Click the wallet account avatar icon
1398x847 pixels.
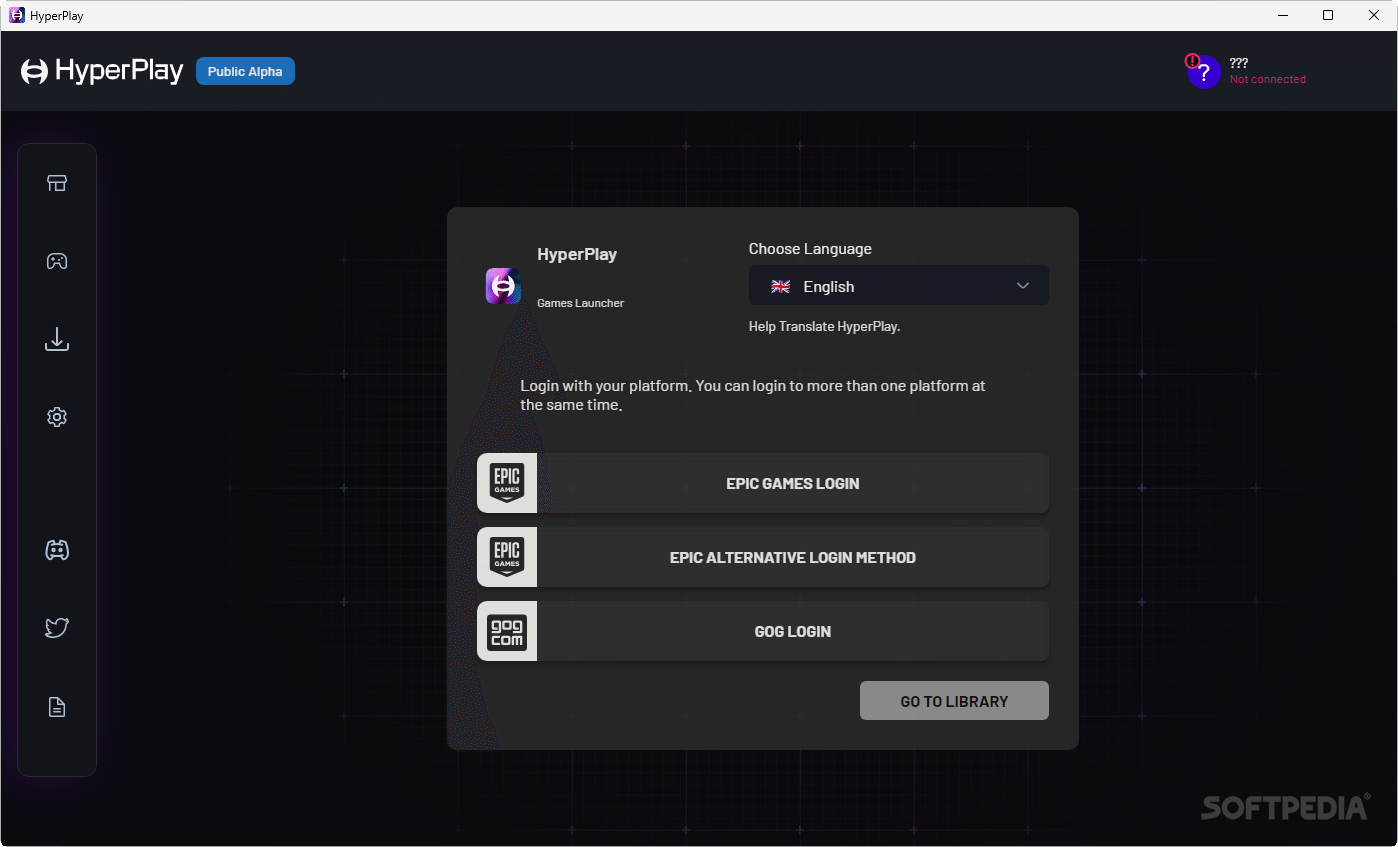[1204, 72]
